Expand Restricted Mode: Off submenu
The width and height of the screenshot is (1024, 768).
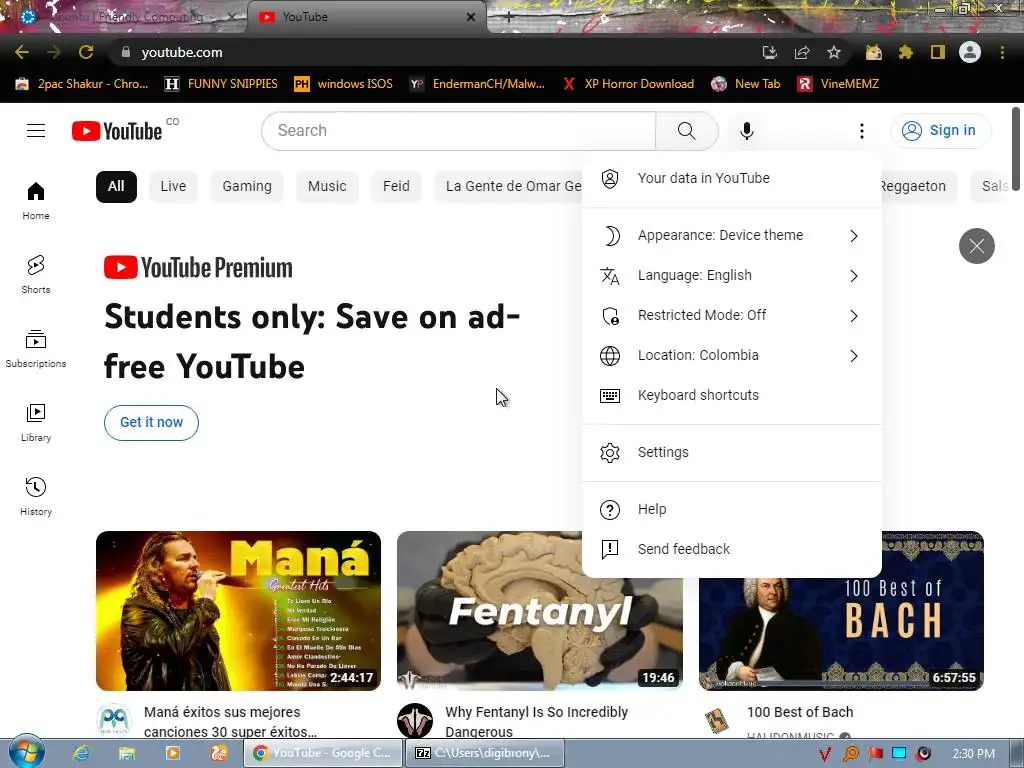731,315
